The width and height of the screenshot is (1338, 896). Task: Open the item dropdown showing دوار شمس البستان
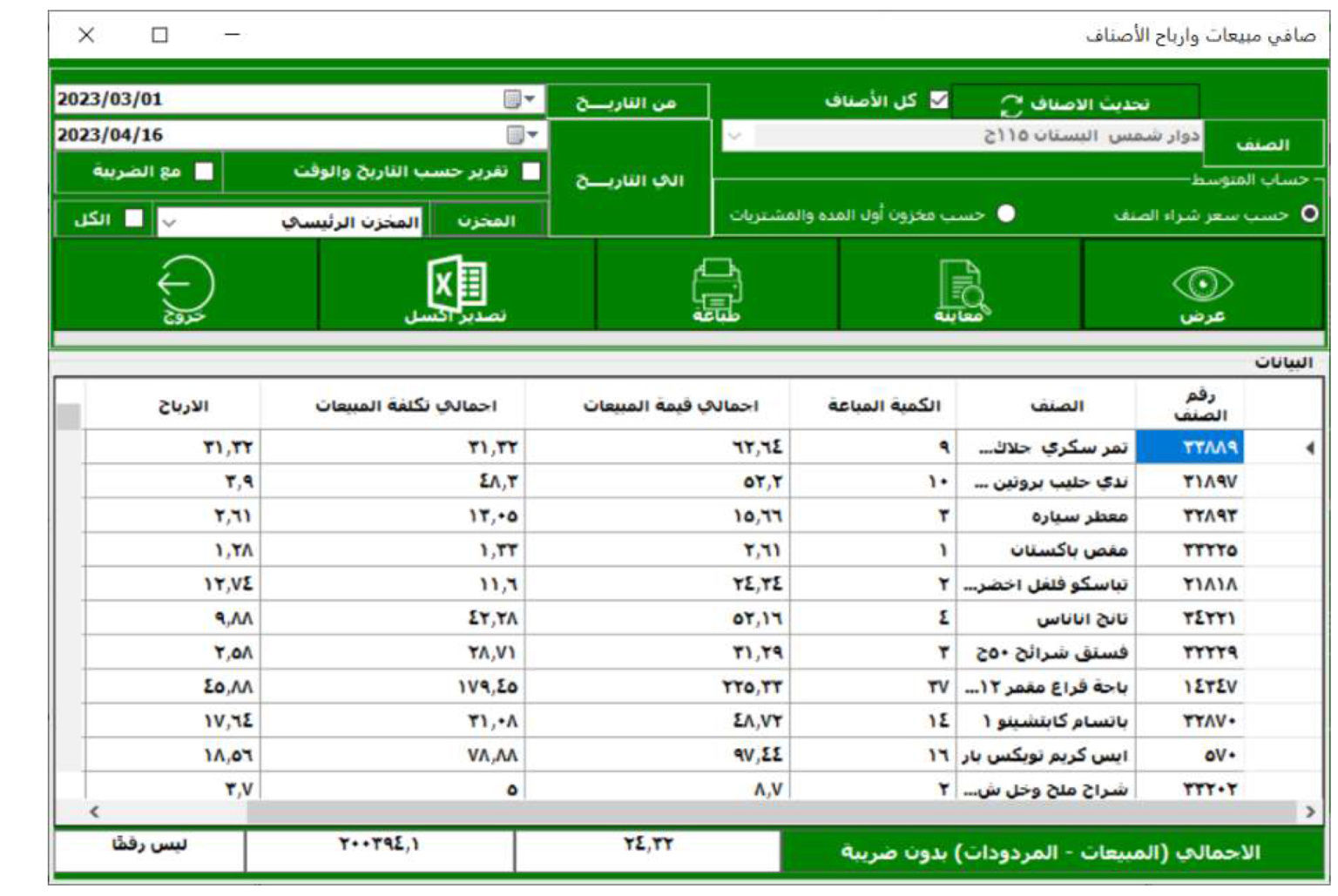click(x=734, y=135)
